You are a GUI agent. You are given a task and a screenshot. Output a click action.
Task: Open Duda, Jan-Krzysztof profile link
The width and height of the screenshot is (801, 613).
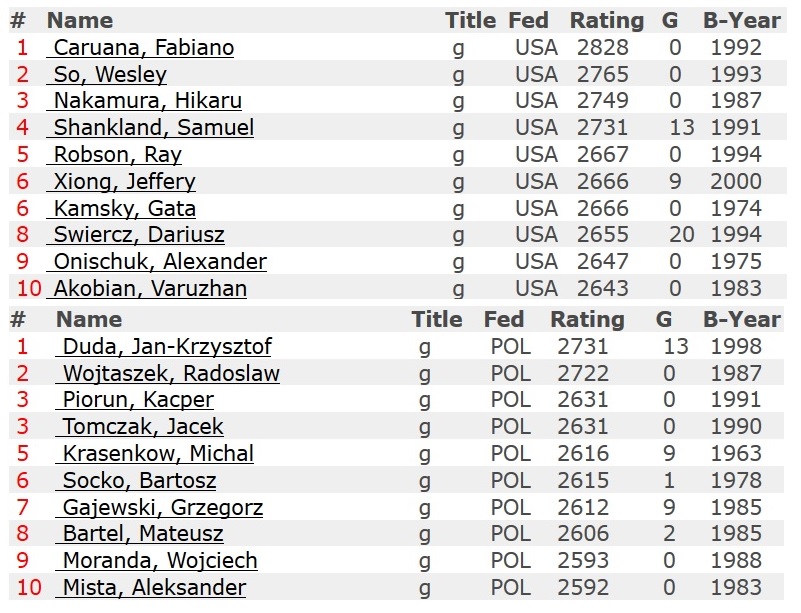pos(163,347)
